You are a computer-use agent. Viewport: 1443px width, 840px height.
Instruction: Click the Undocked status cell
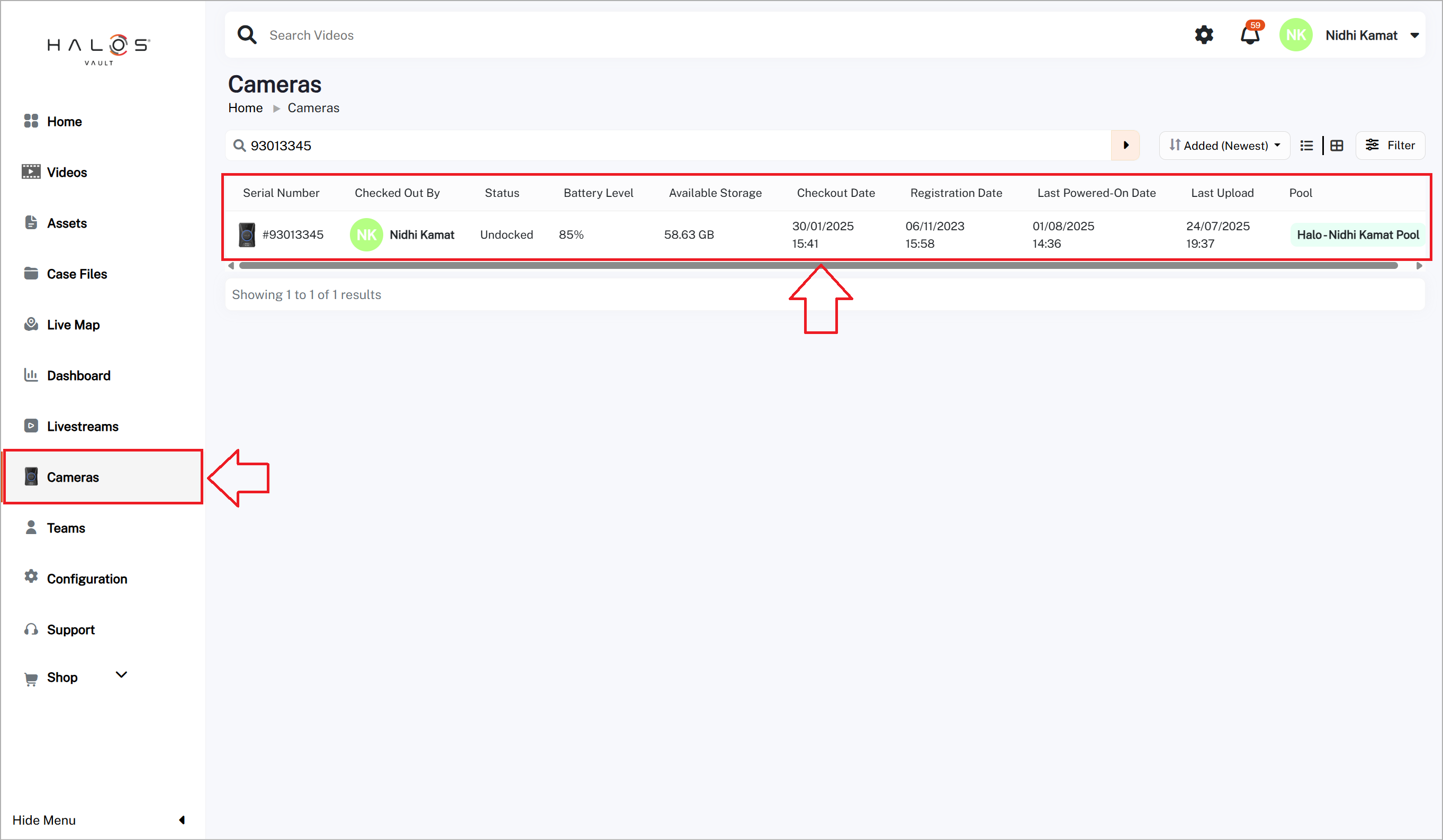[x=506, y=235]
